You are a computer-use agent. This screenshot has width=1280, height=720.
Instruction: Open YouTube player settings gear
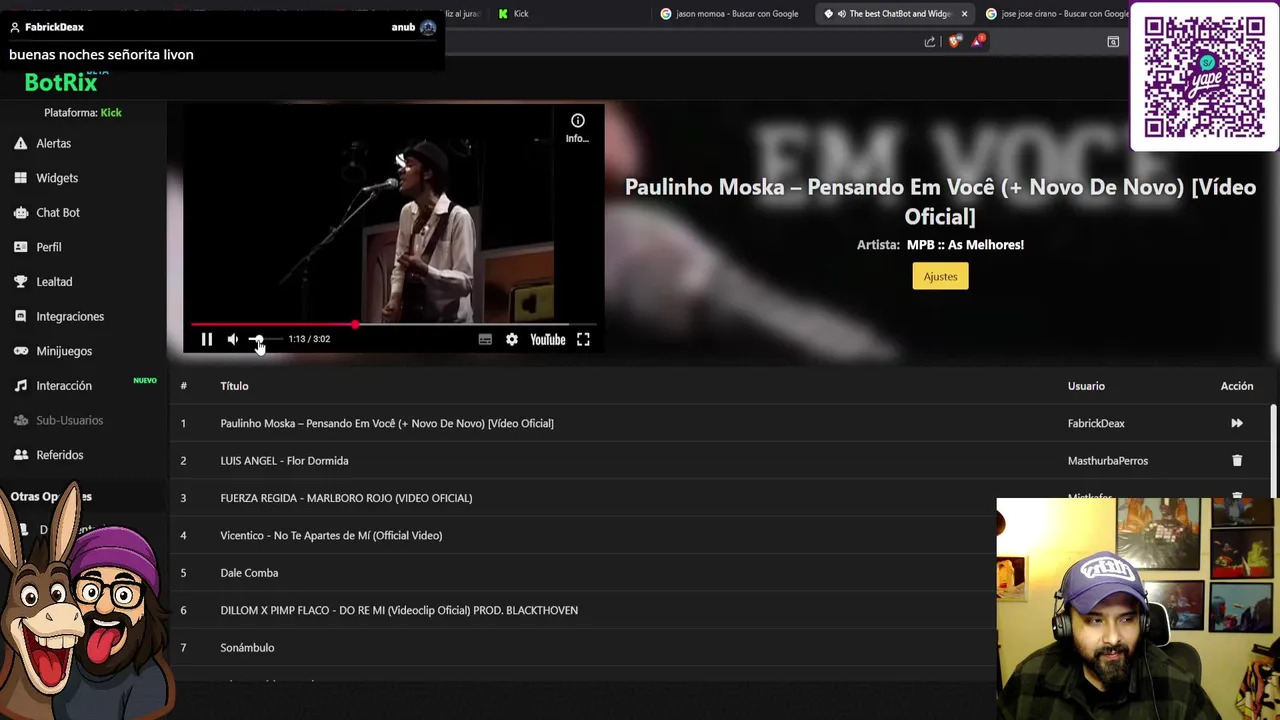(x=512, y=339)
